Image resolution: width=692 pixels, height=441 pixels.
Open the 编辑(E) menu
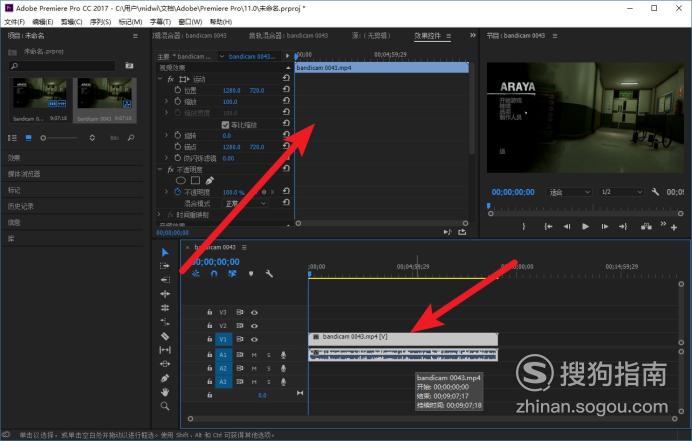tap(43, 22)
